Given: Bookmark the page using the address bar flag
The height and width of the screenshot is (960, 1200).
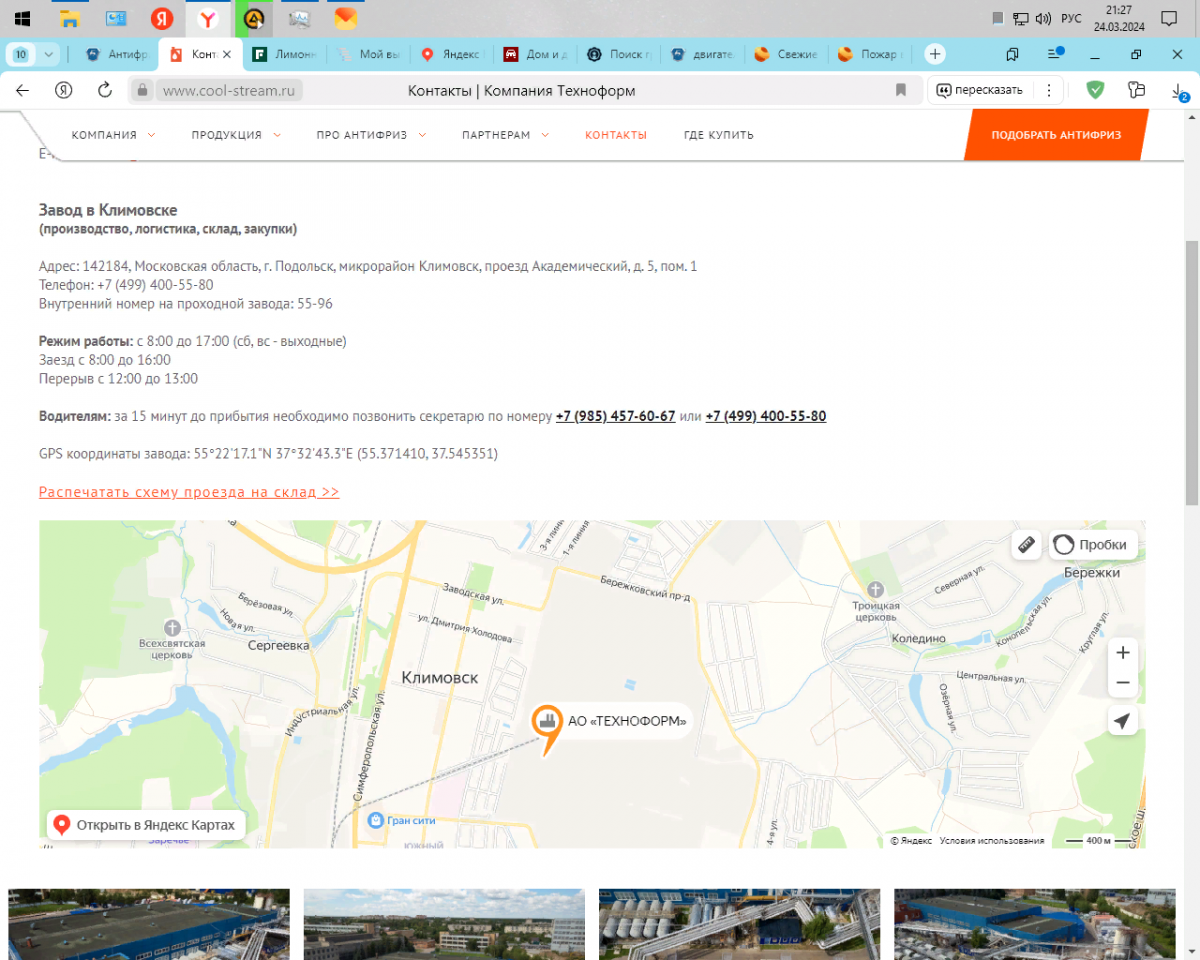Looking at the screenshot, I should pyautogui.click(x=900, y=90).
